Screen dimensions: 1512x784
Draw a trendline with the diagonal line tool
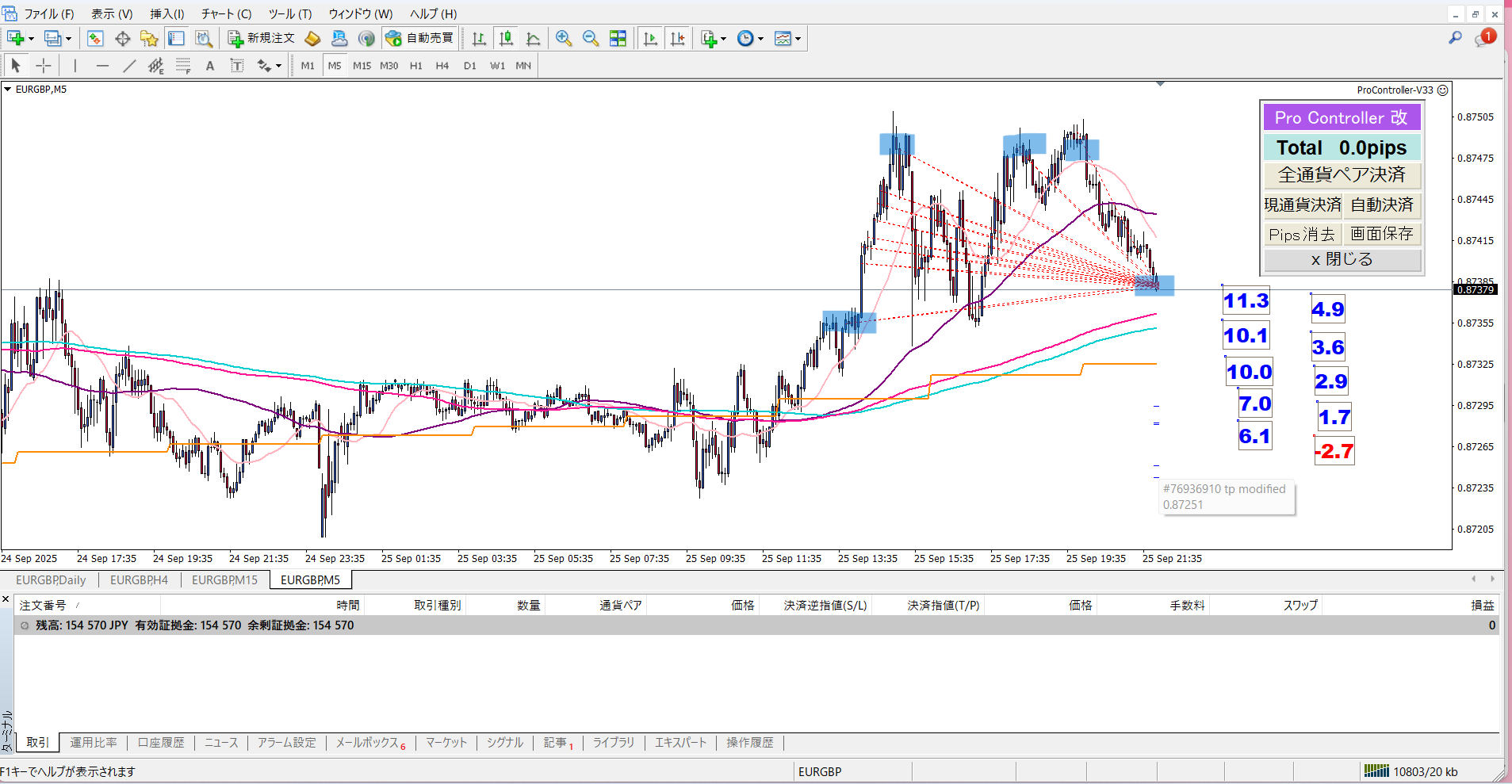pyautogui.click(x=129, y=66)
